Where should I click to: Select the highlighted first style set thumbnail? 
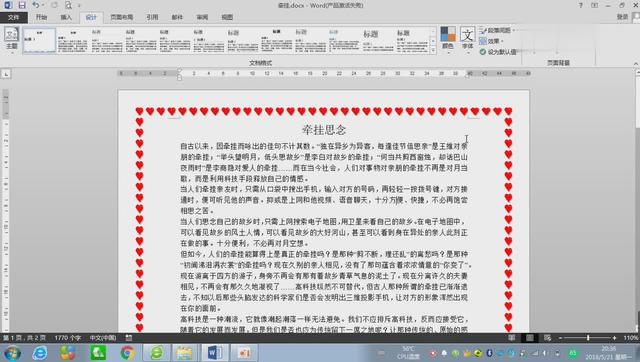pos(39,40)
